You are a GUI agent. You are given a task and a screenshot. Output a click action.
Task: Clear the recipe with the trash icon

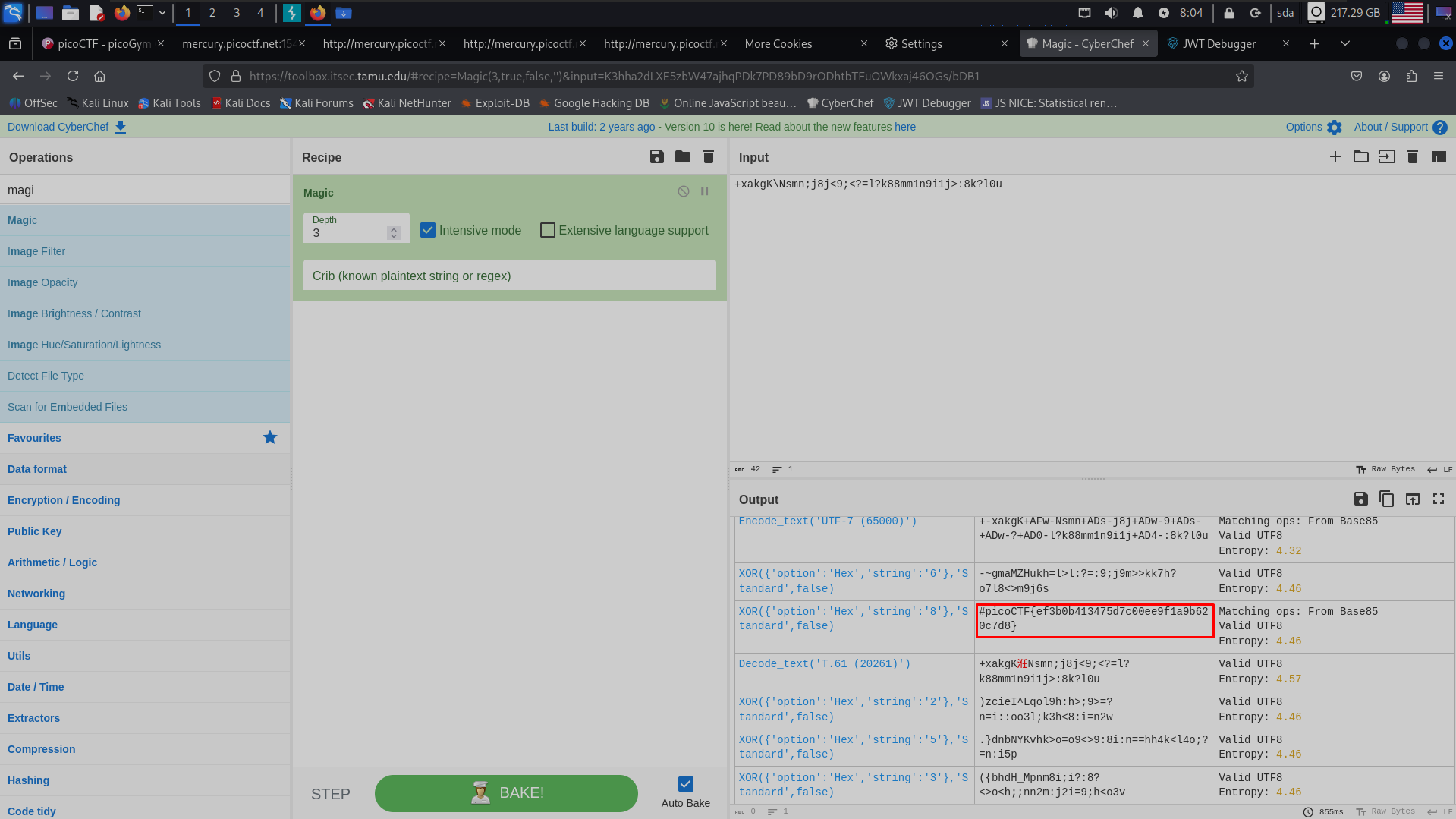coord(708,157)
